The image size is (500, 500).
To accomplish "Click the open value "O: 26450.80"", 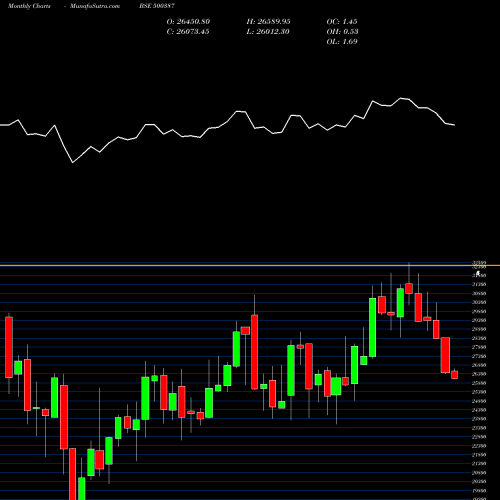I will point(188,22).
